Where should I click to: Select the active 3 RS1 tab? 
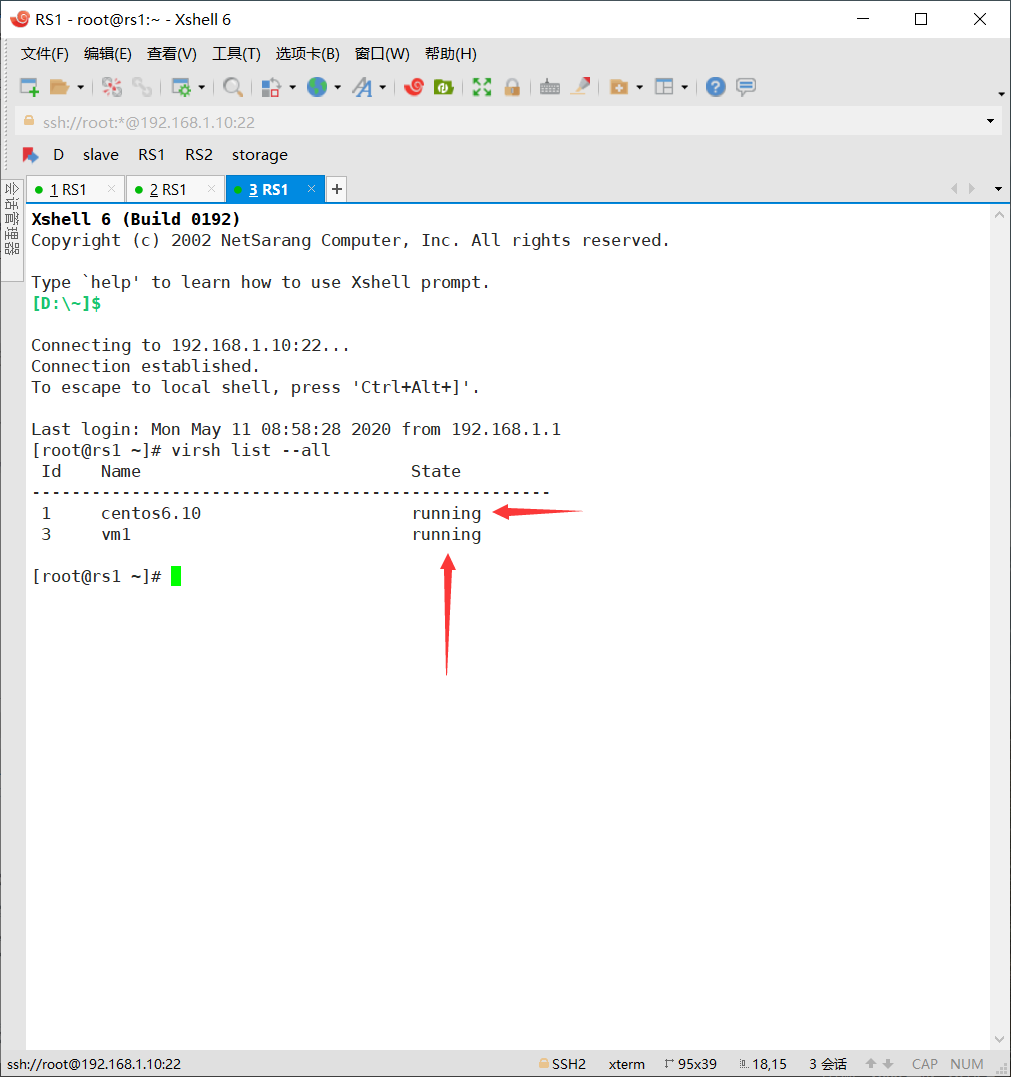pyautogui.click(x=269, y=190)
